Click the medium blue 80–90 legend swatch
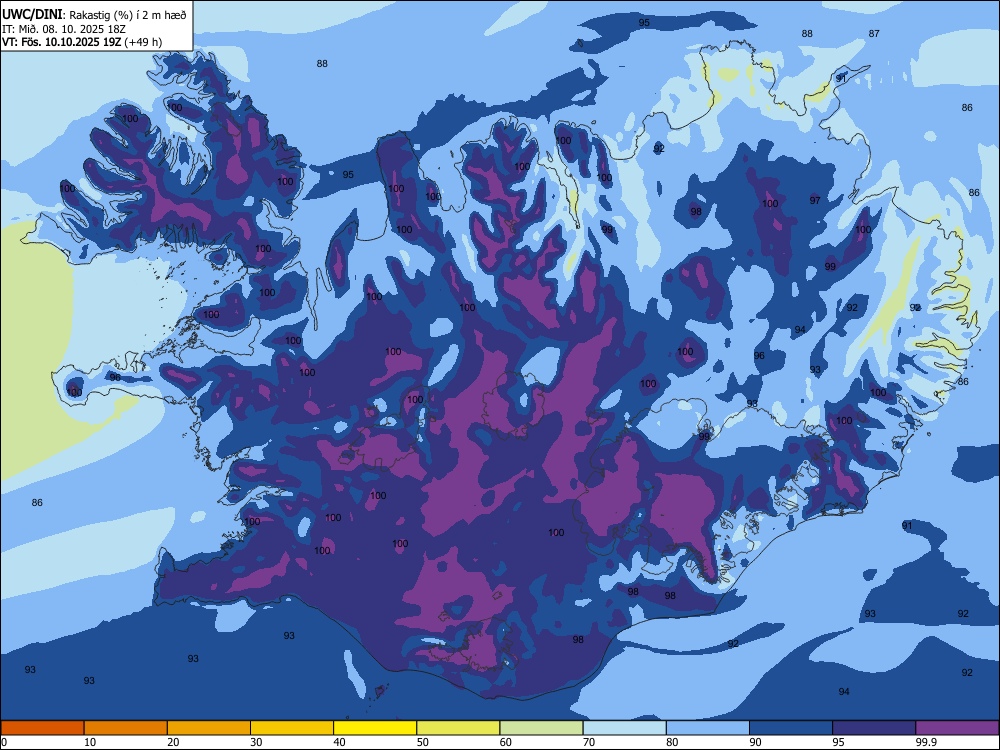 point(708,728)
